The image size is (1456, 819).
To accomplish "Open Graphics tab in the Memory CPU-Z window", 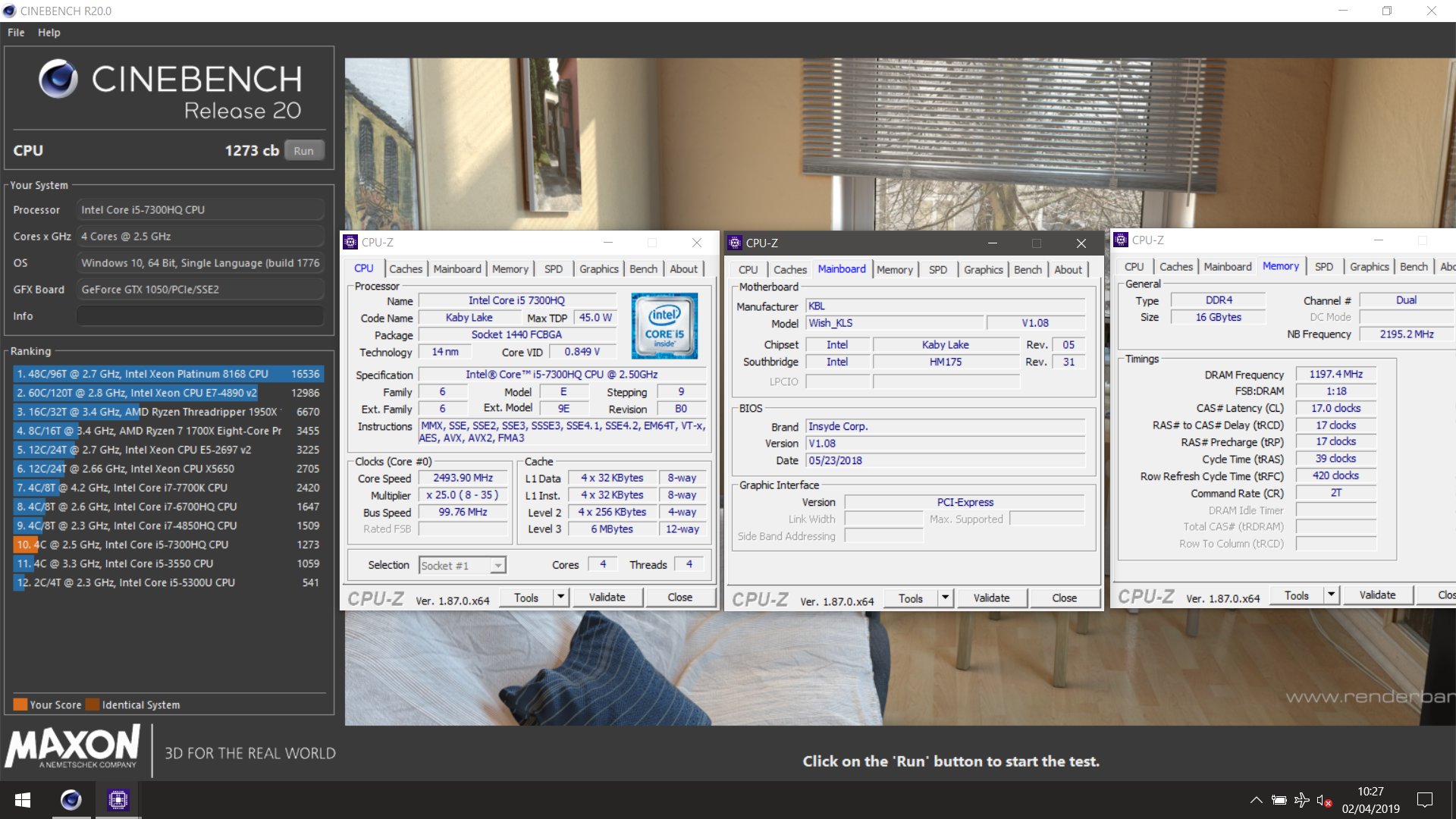I will (1369, 266).
